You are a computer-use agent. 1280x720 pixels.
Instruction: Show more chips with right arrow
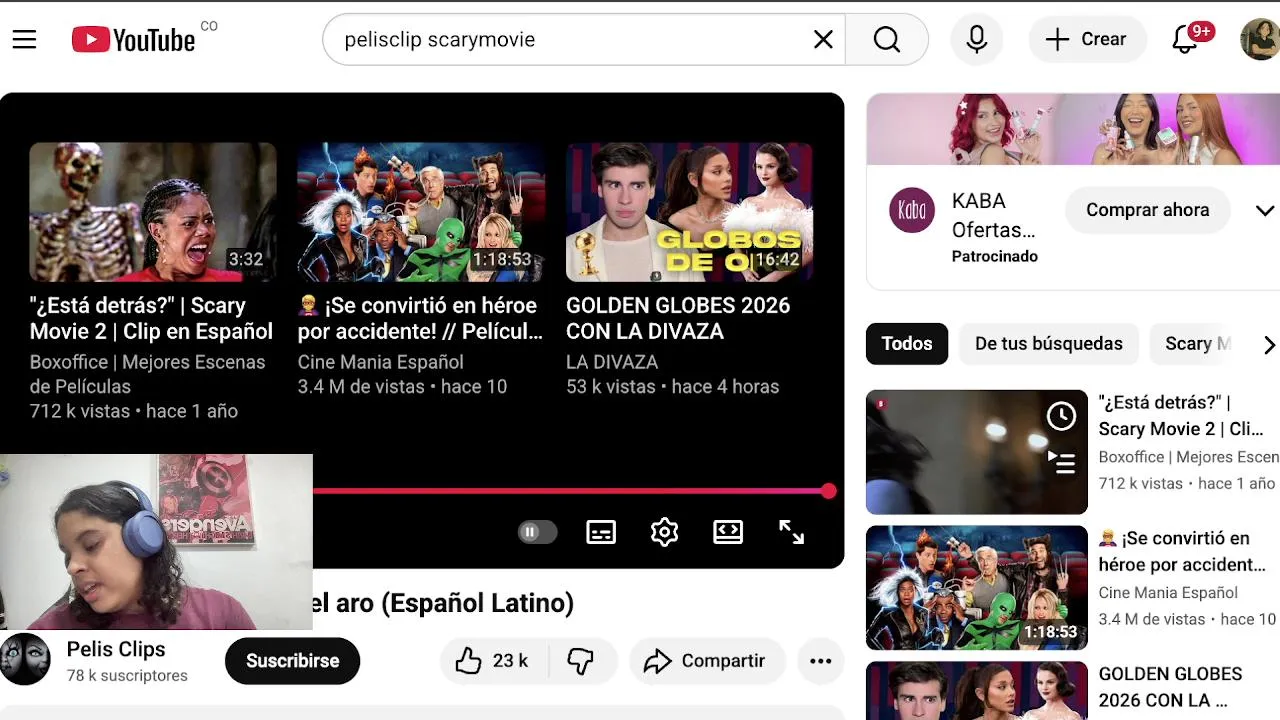coord(1268,345)
